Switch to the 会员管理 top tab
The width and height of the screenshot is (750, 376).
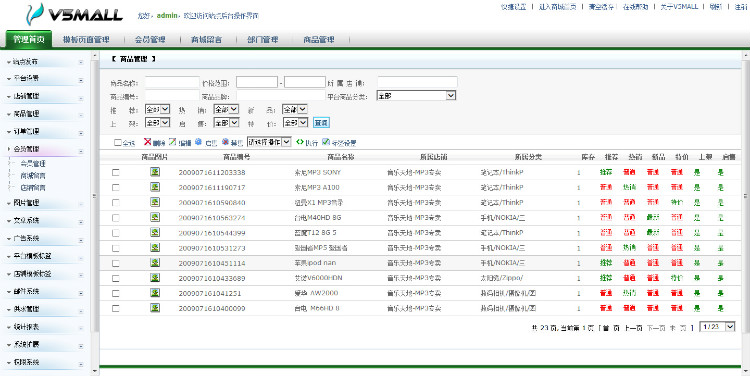coord(150,40)
